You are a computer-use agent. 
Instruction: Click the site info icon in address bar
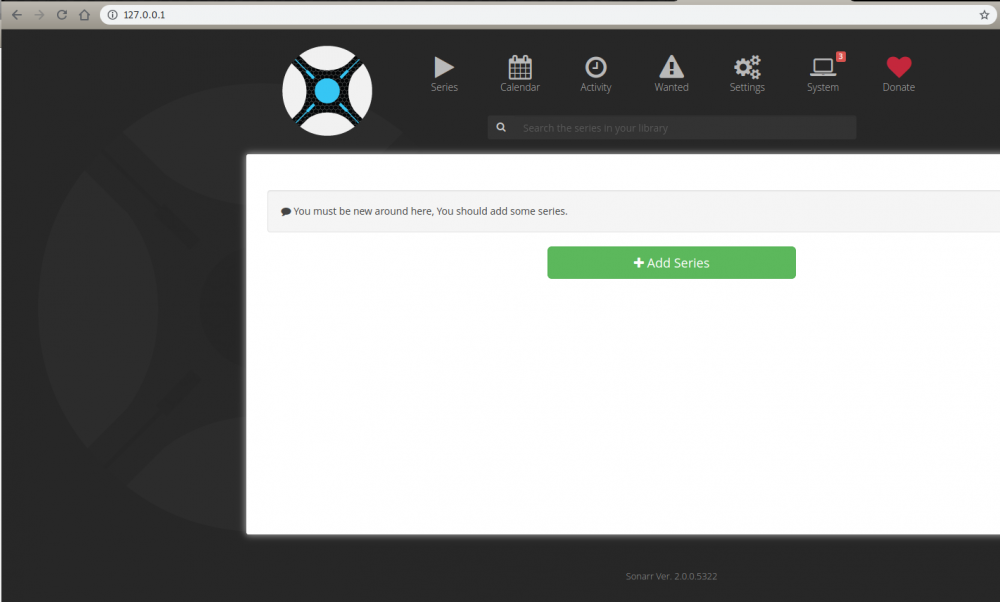coord(112,15)
